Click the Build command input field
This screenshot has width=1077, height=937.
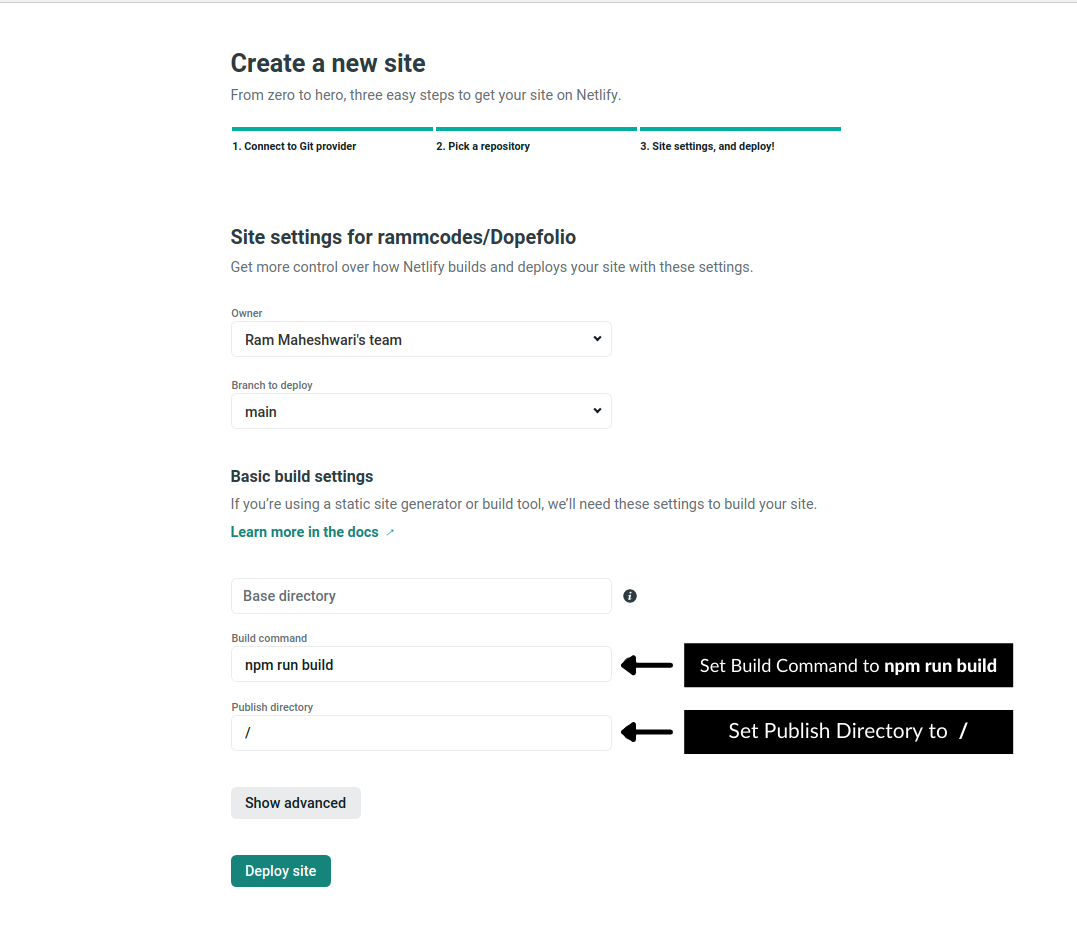[420, 664]
